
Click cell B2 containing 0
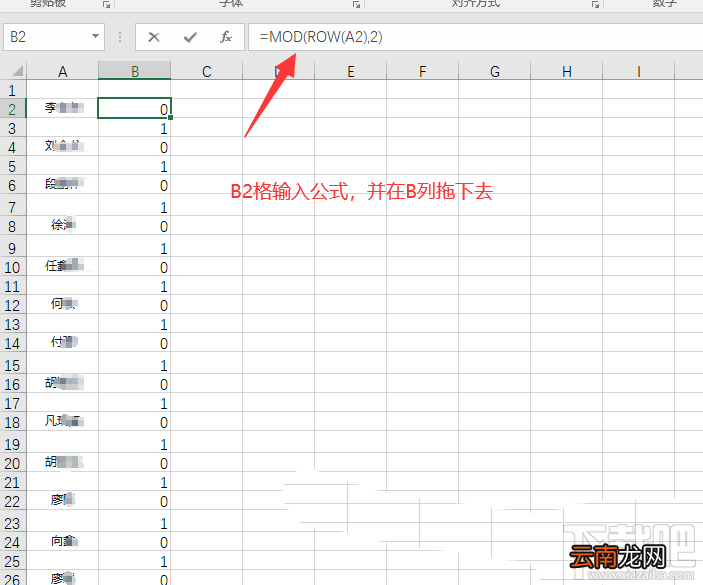tap(135, 108)
